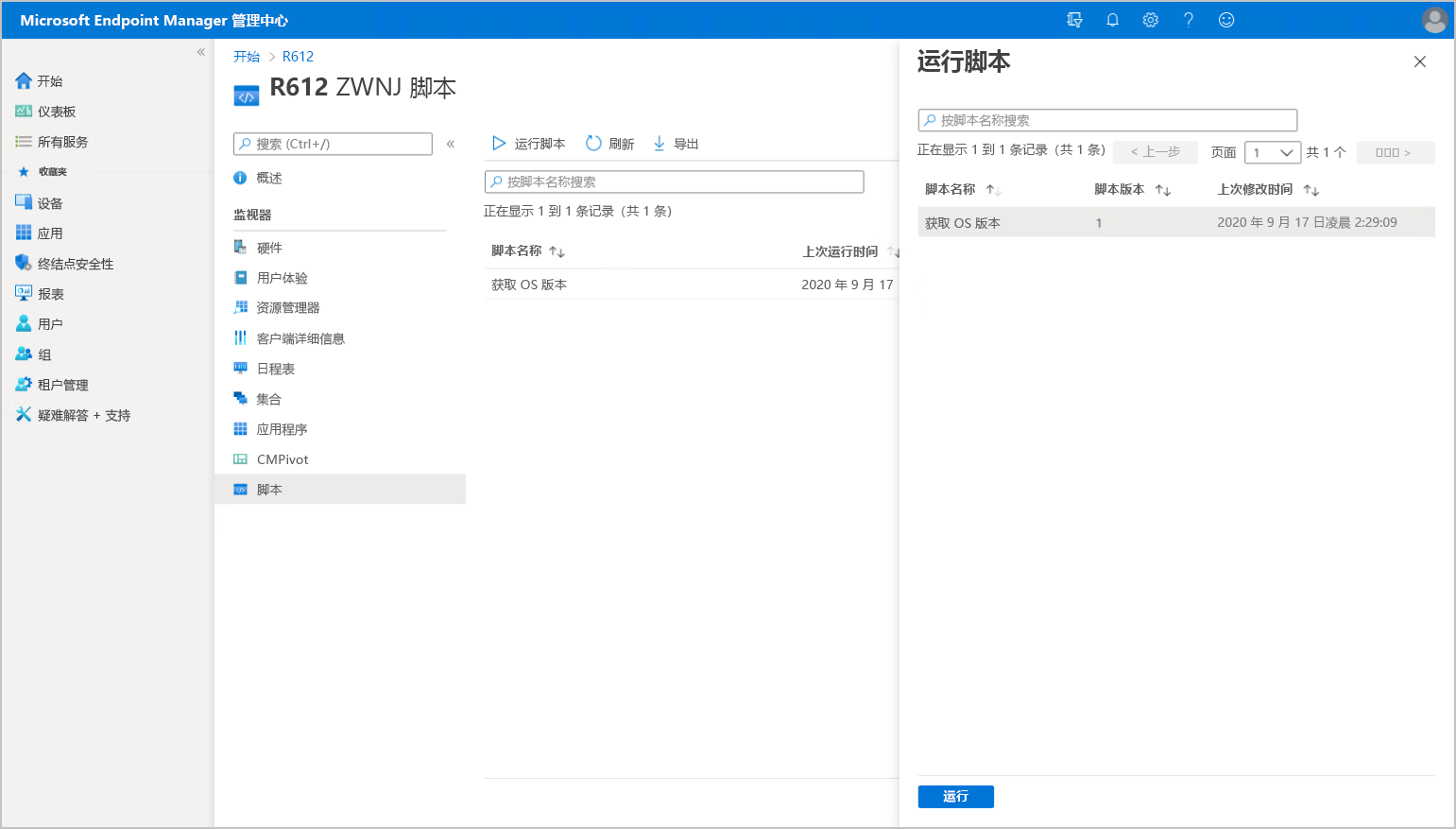Click the 刷新 toolbar button

610,144
